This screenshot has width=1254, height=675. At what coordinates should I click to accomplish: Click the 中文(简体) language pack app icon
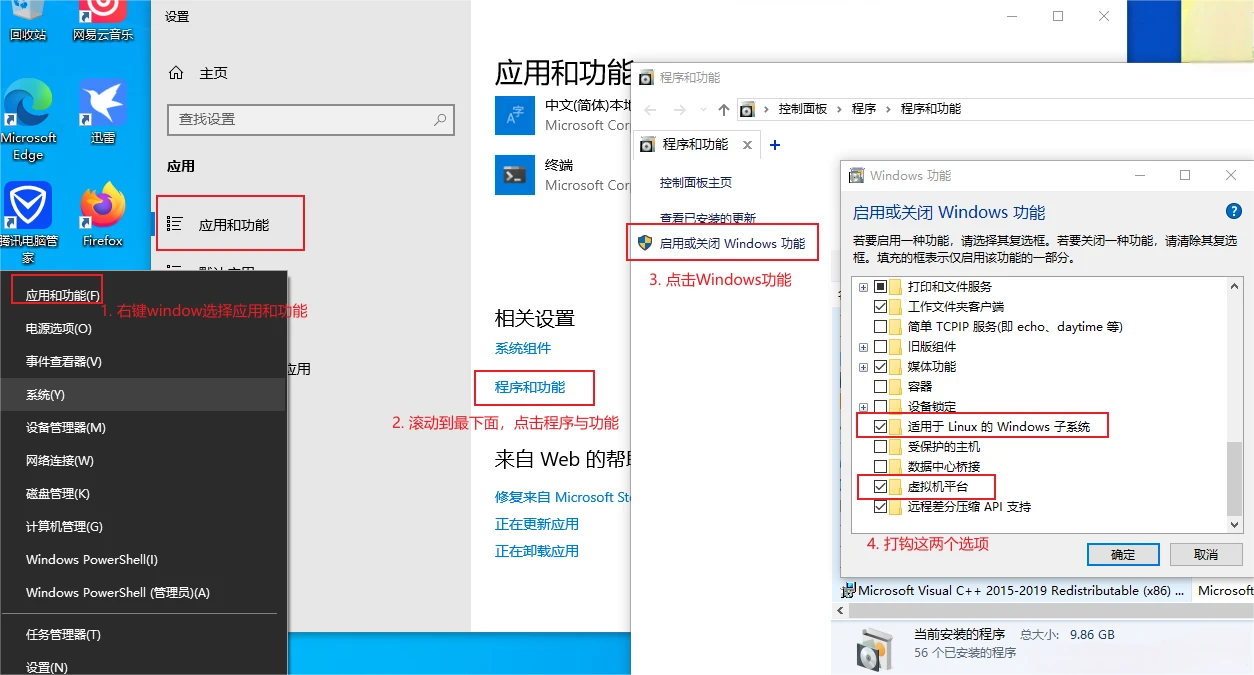coord(515,115)
